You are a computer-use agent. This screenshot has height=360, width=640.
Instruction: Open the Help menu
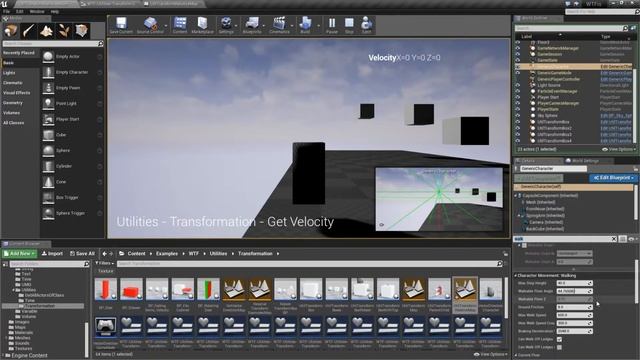coord(55,11)
